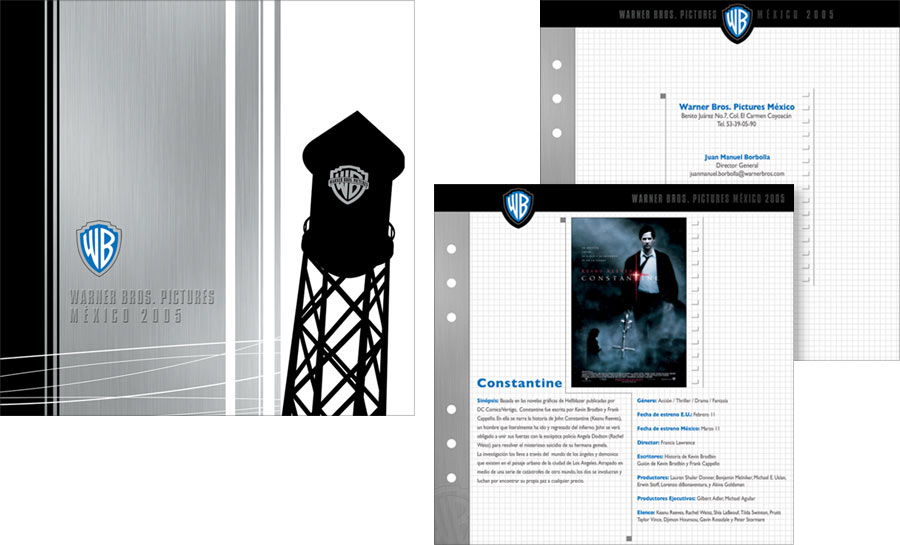Click the silver WB logo on the water tower

(348, 185)
